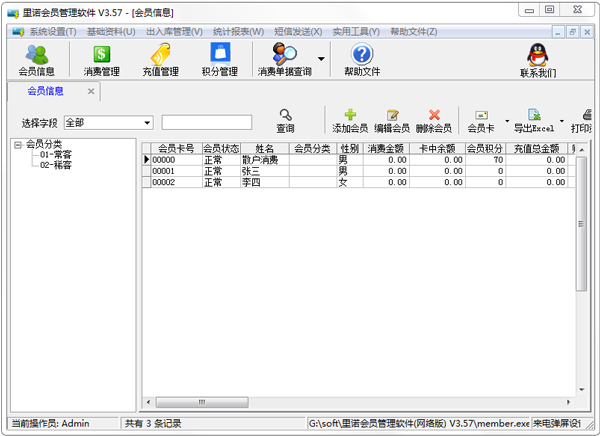Sort by 会员积分 column header

[x=485, y=149]
